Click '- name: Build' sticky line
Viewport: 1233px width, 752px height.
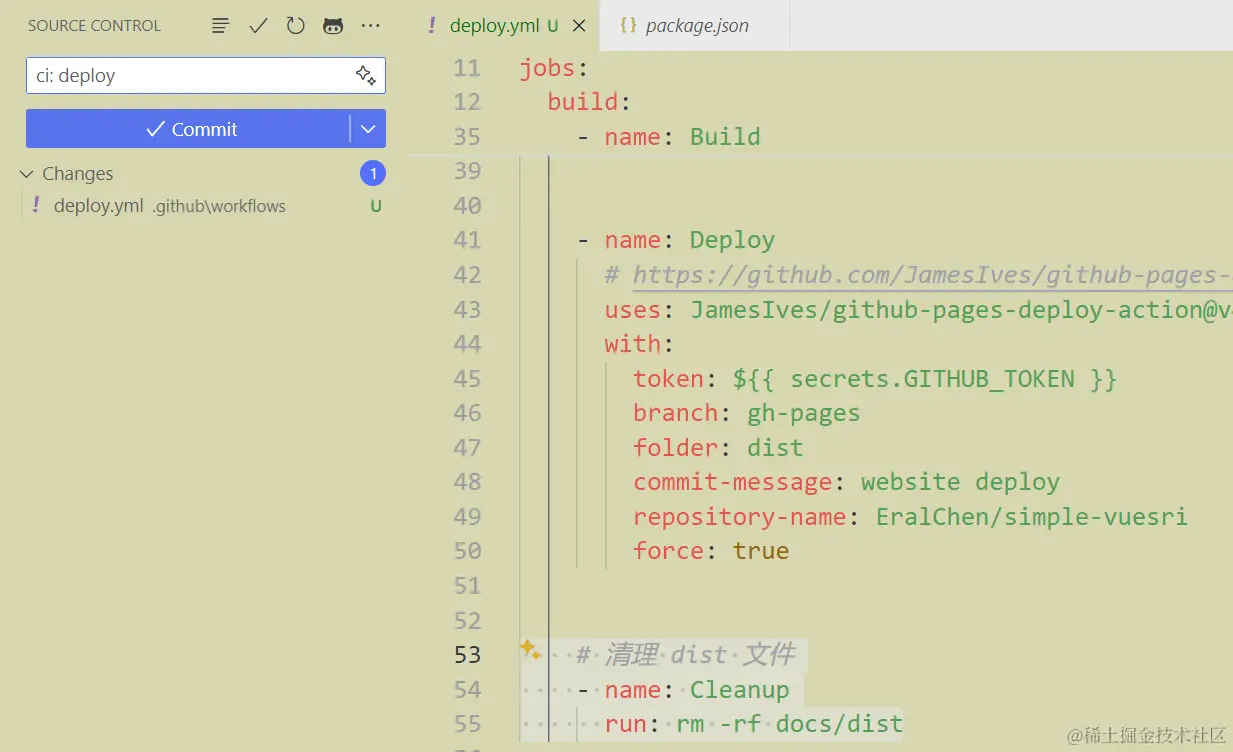668,137
